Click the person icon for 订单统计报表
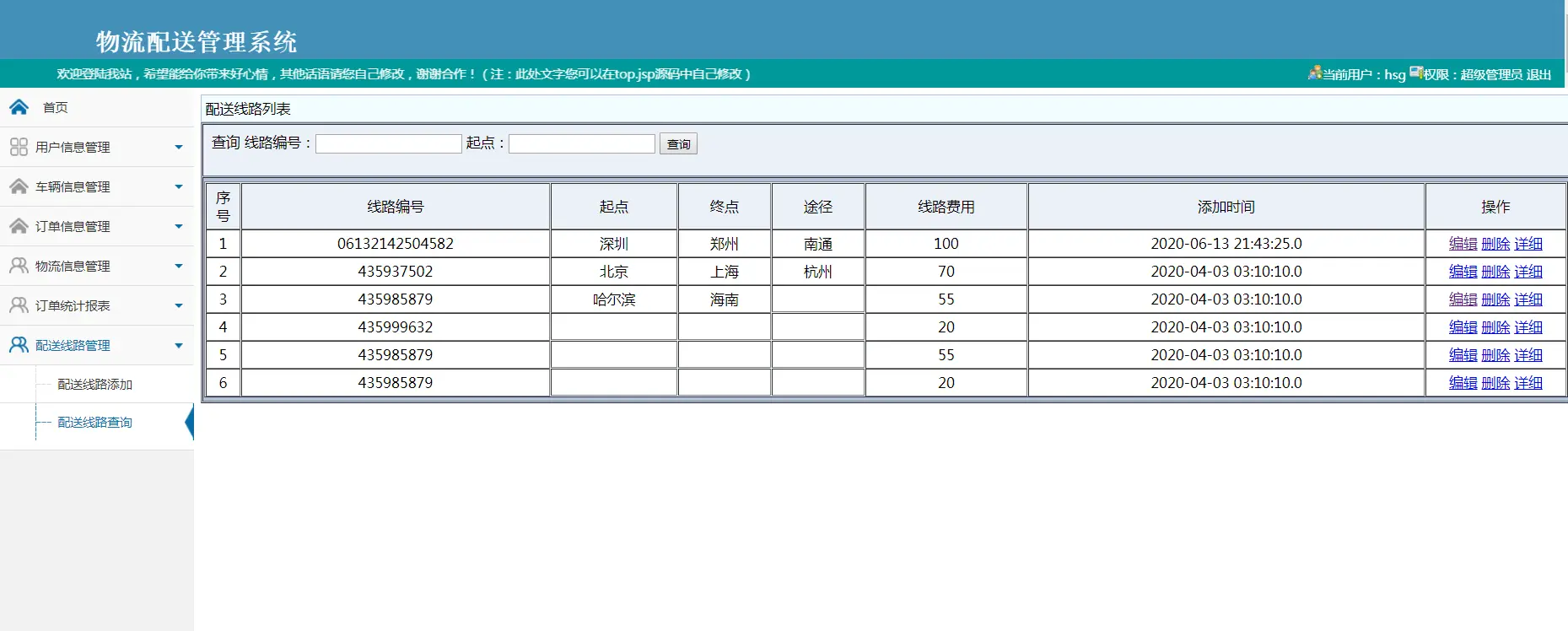Image resolution: width=1568 pixels, height=631 pixels. [19, 305]
